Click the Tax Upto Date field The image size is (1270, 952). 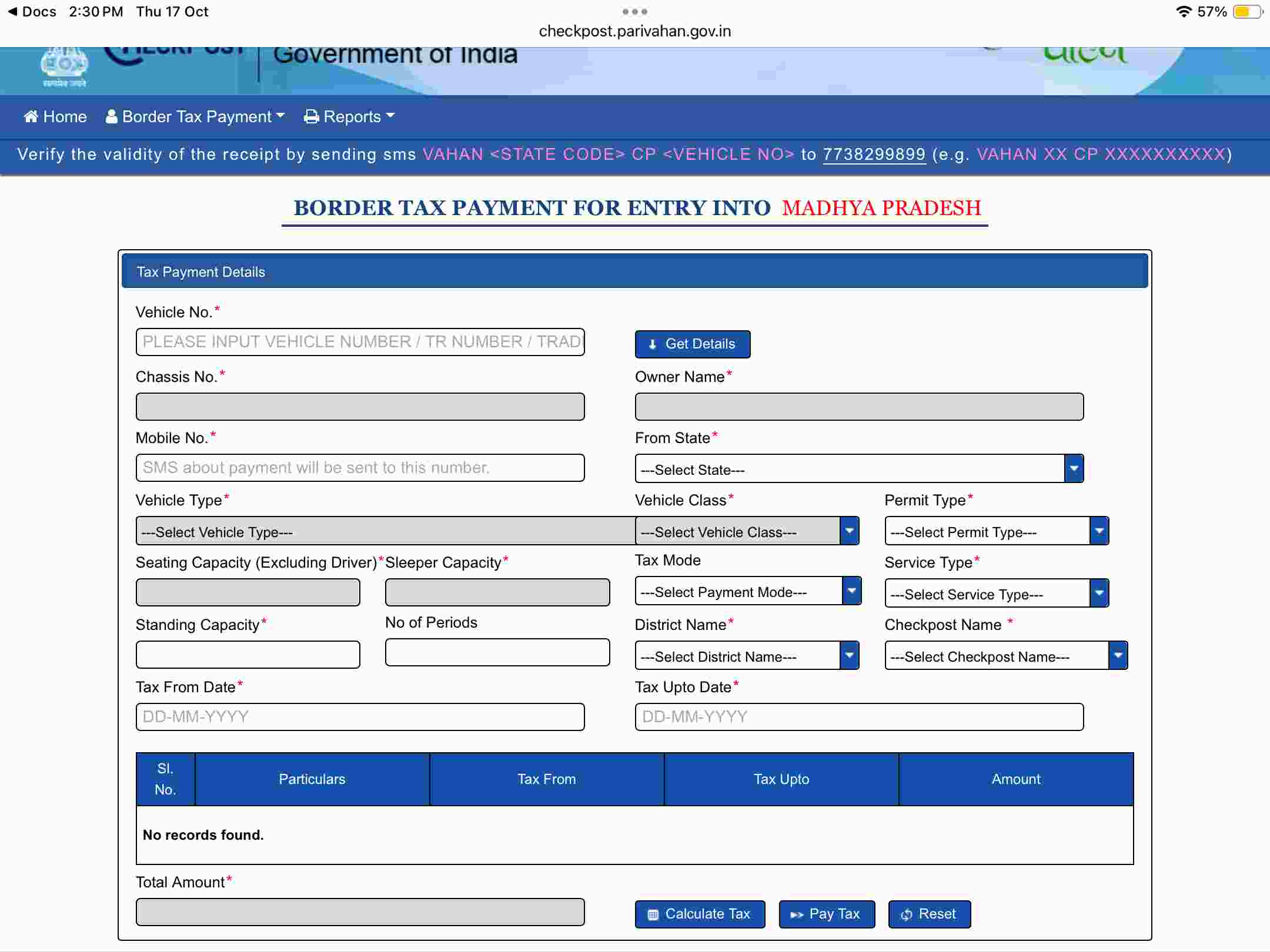click(859, 717)
